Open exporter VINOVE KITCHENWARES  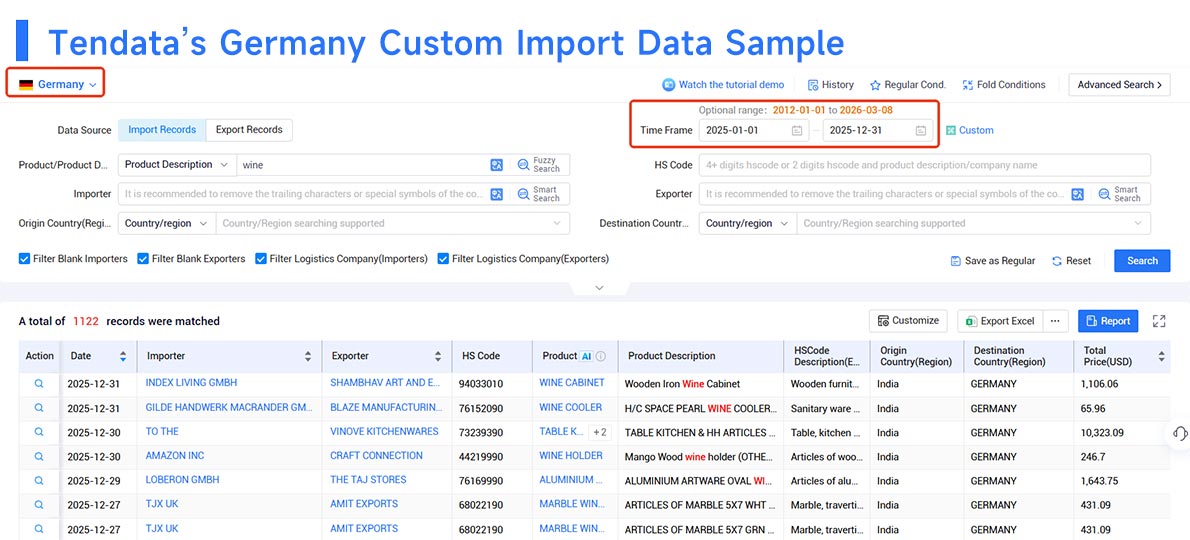[x=384, y=432]
